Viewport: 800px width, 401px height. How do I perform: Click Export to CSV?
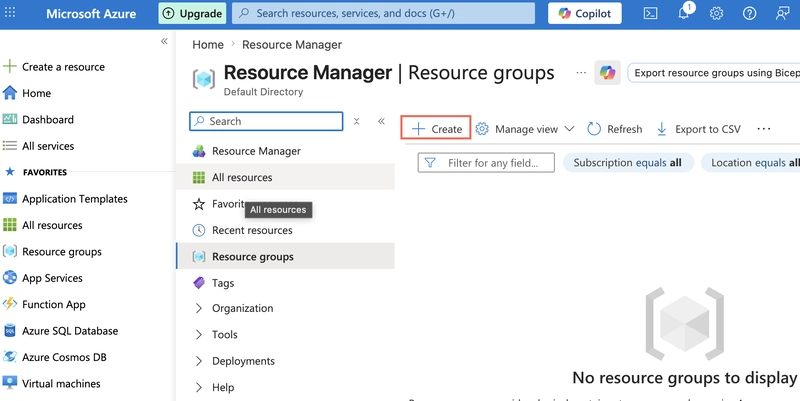tap(698, 129)
